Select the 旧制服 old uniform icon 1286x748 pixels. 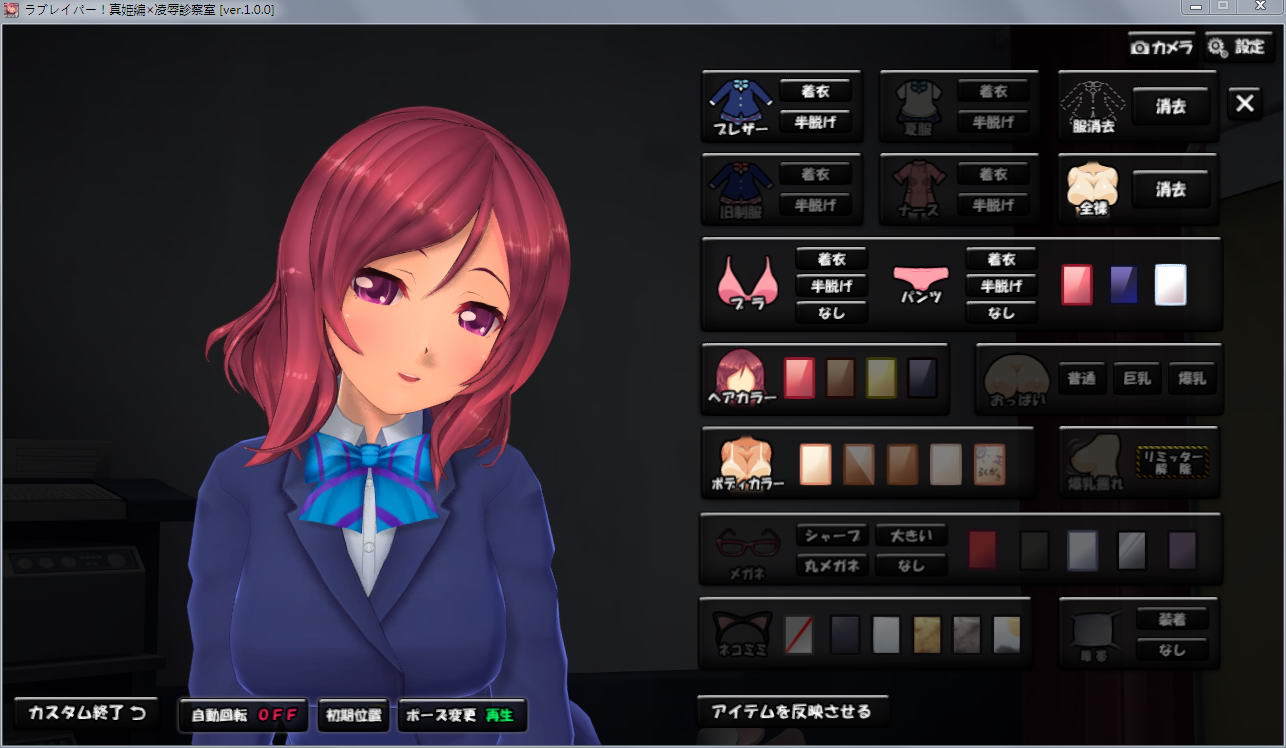pos(740,189)
